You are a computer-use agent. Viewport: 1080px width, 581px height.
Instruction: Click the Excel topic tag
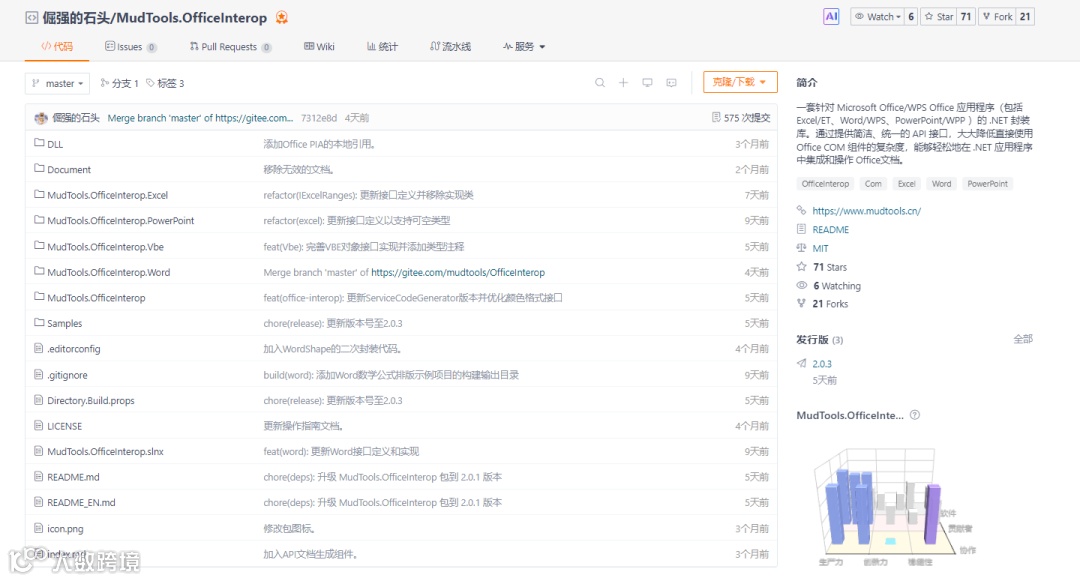tap(906, 184)
